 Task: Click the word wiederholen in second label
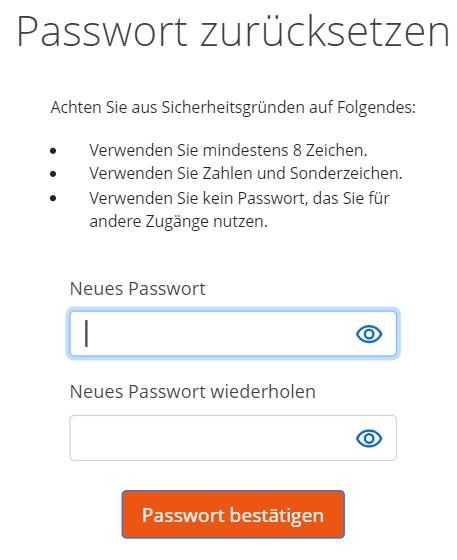pos(263,392)
